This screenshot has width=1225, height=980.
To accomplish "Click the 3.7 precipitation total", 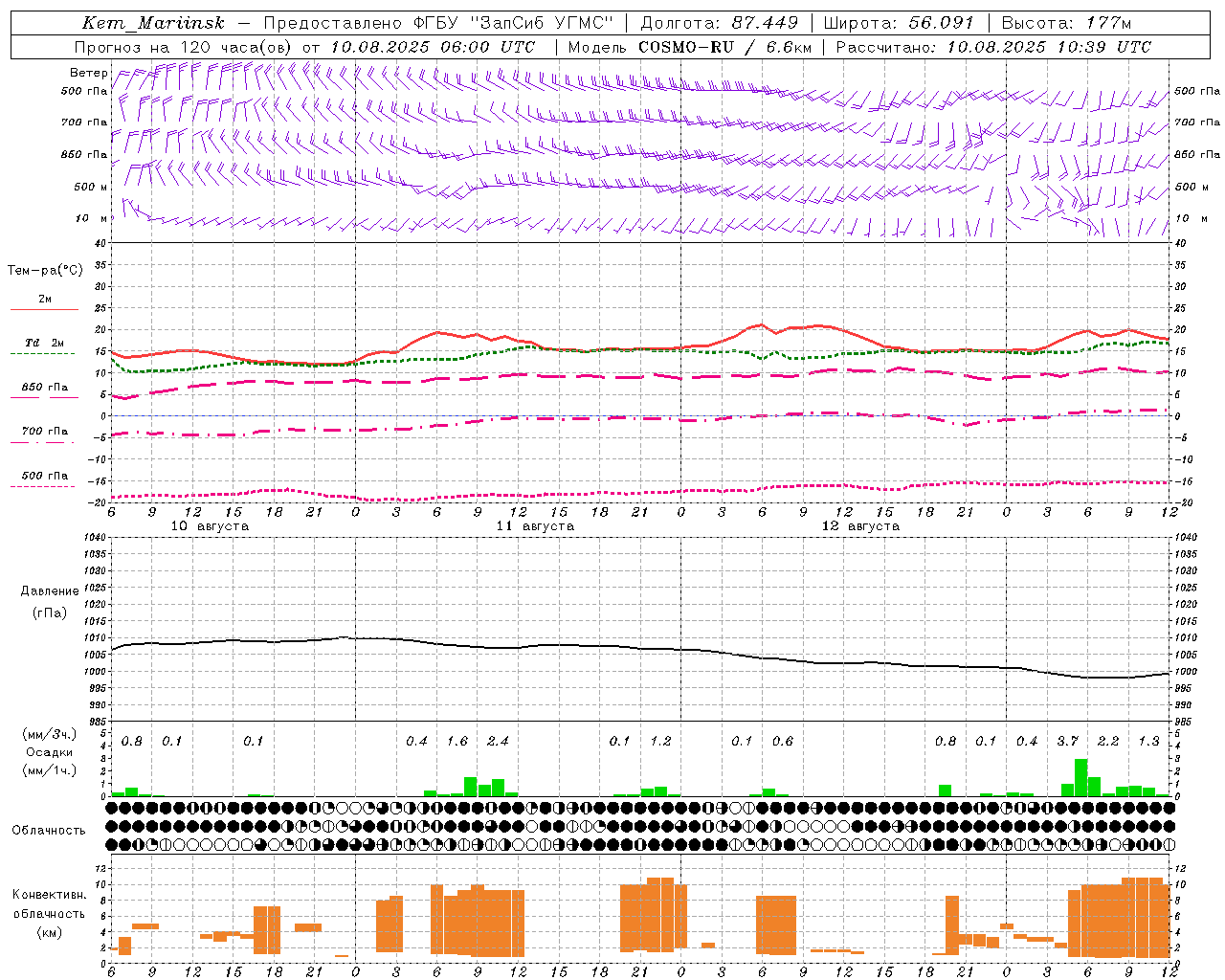I will point(1067,741).
